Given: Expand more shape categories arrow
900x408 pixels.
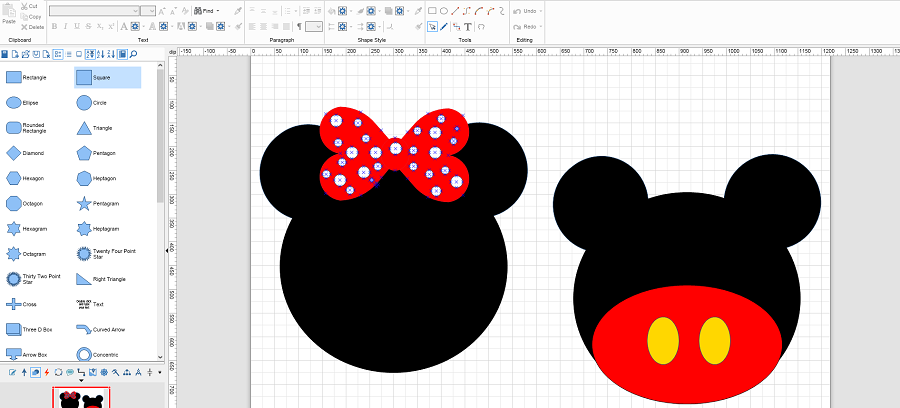Looking at the screenshot, I should click(160, 372).
